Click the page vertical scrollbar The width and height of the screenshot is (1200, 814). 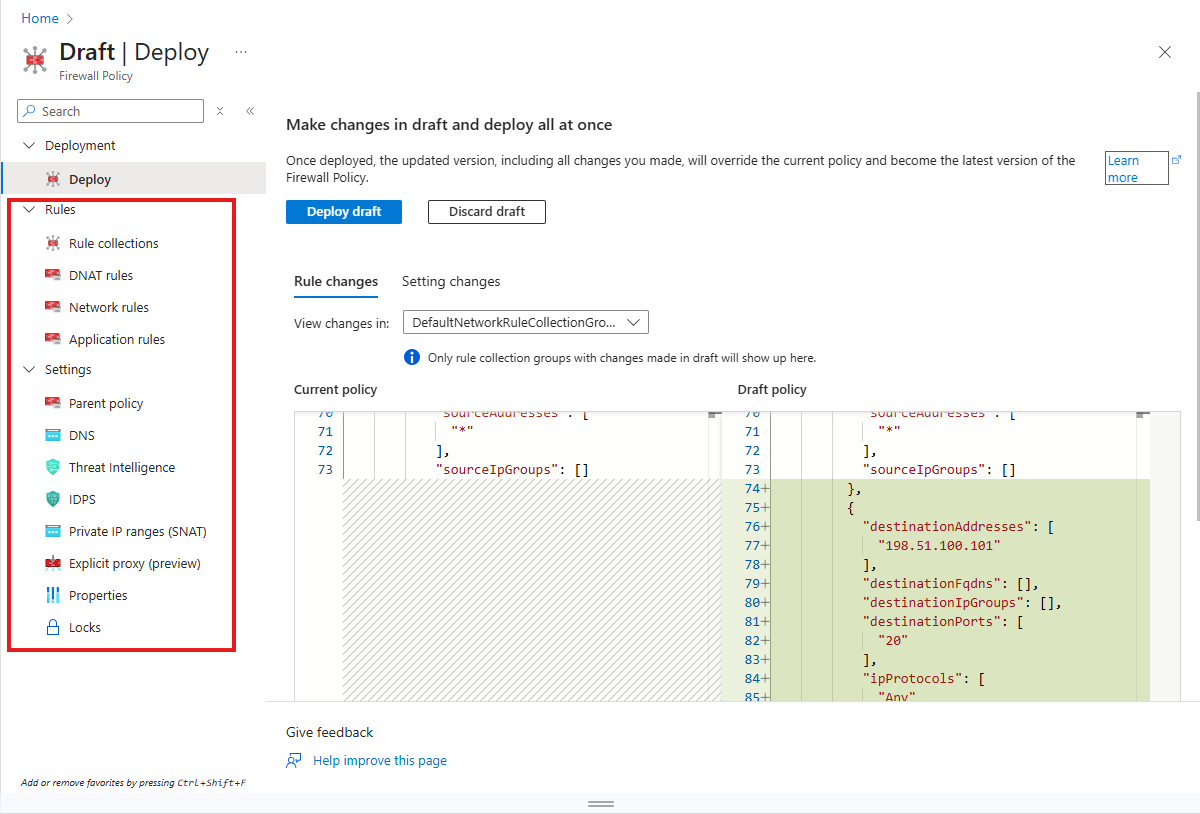[x=1197, y=305]
